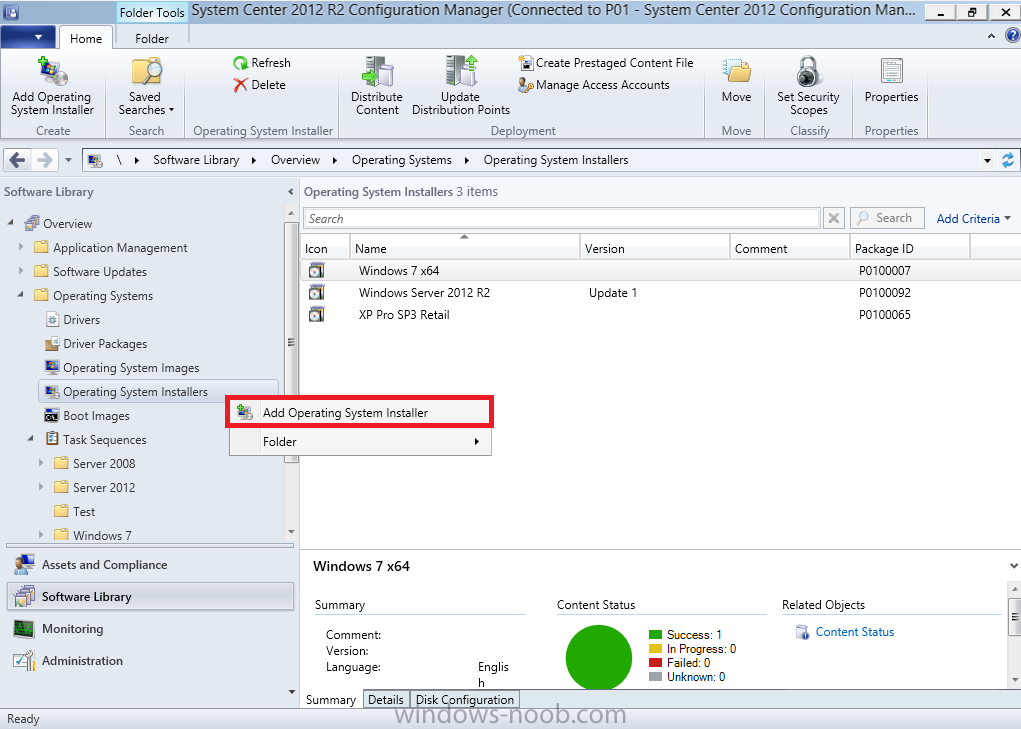Open the Test folder in tree

tap(75, 512)
